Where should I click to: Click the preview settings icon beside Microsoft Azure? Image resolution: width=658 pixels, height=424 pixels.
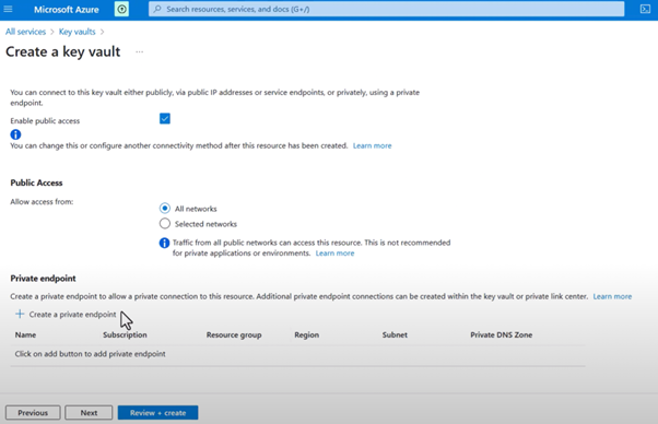(122, 9)
